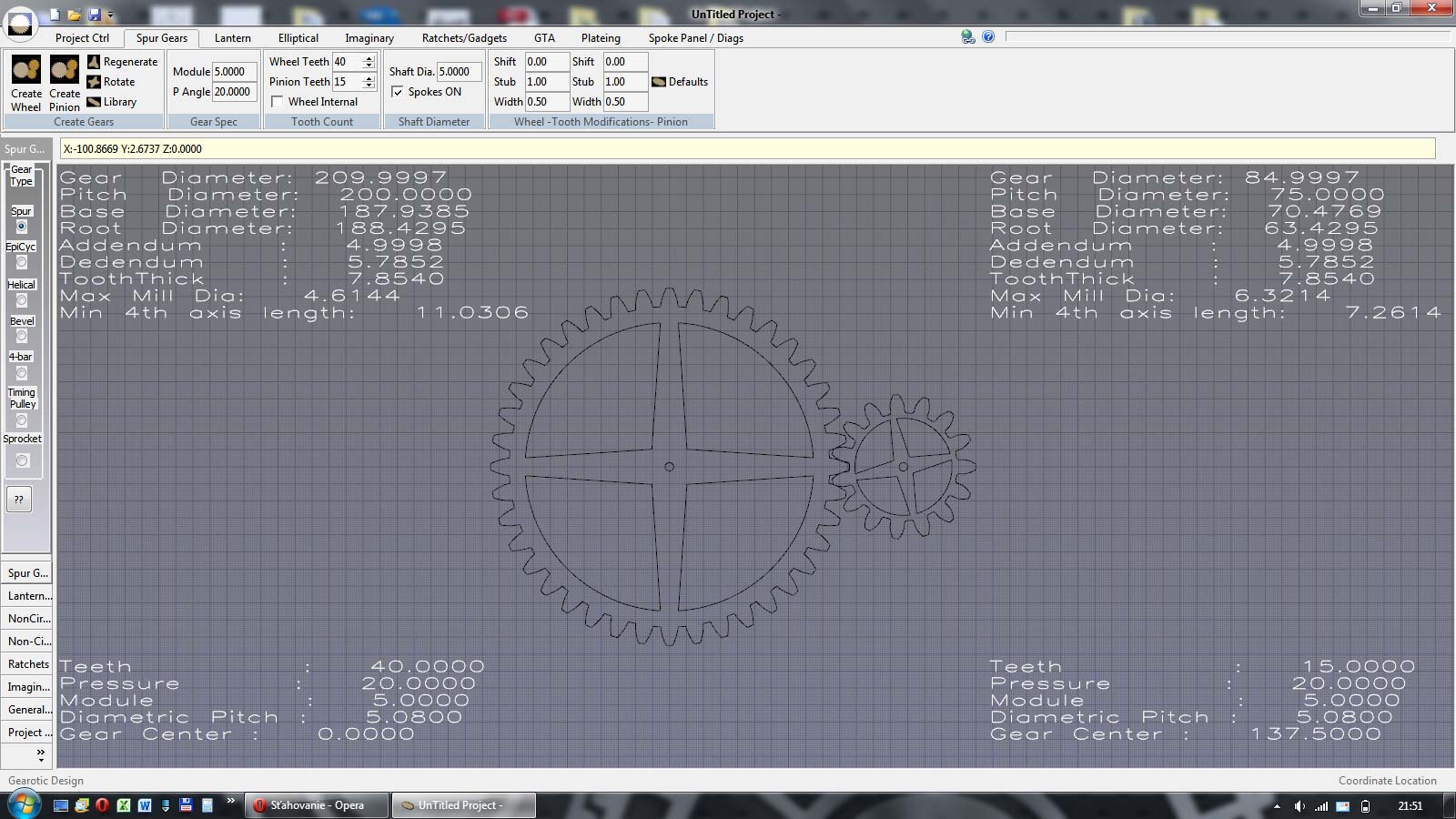Open the quick access toolbar dropdown arrow
Screen dimensions: 1456x819
(110, 15)
